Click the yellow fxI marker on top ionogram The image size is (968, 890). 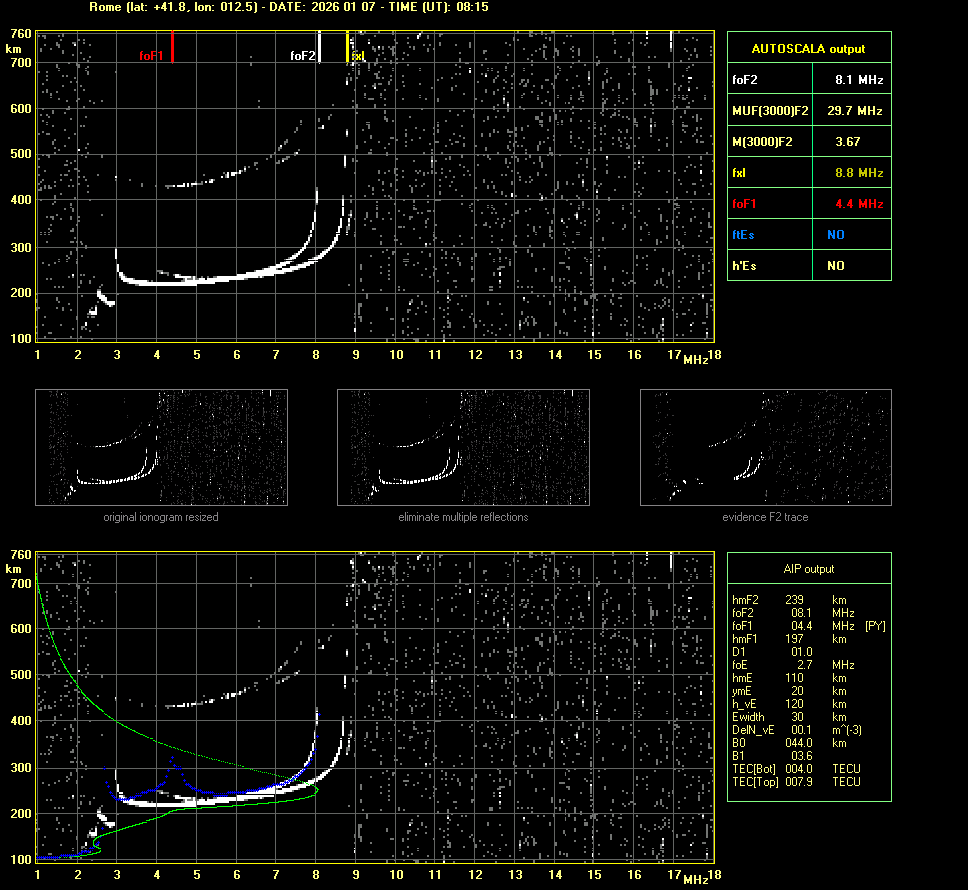tap(347, 46)
